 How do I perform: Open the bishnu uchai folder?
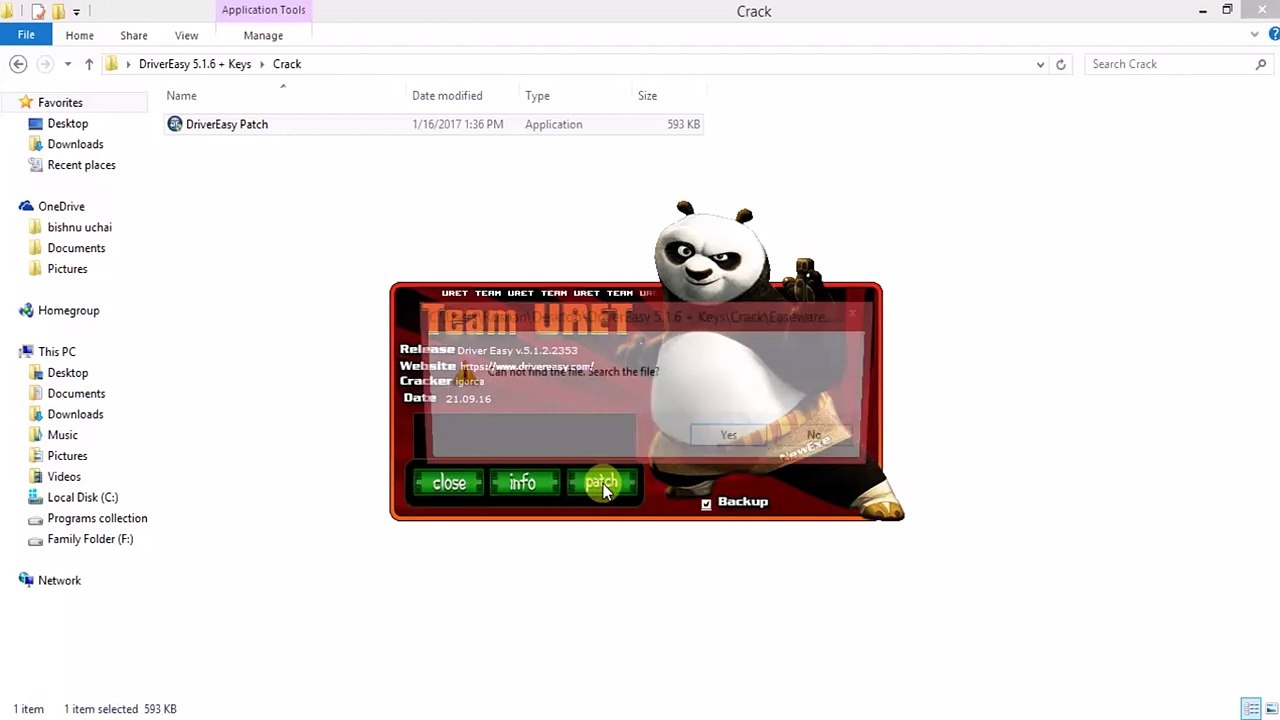point(79,227)
